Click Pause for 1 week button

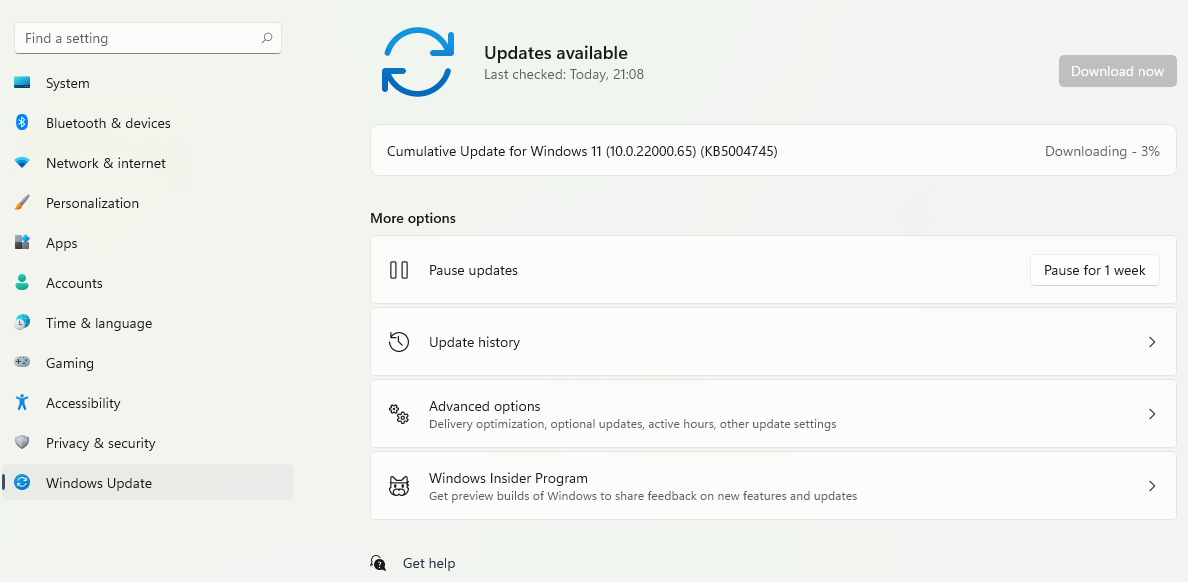[1095, 270]
